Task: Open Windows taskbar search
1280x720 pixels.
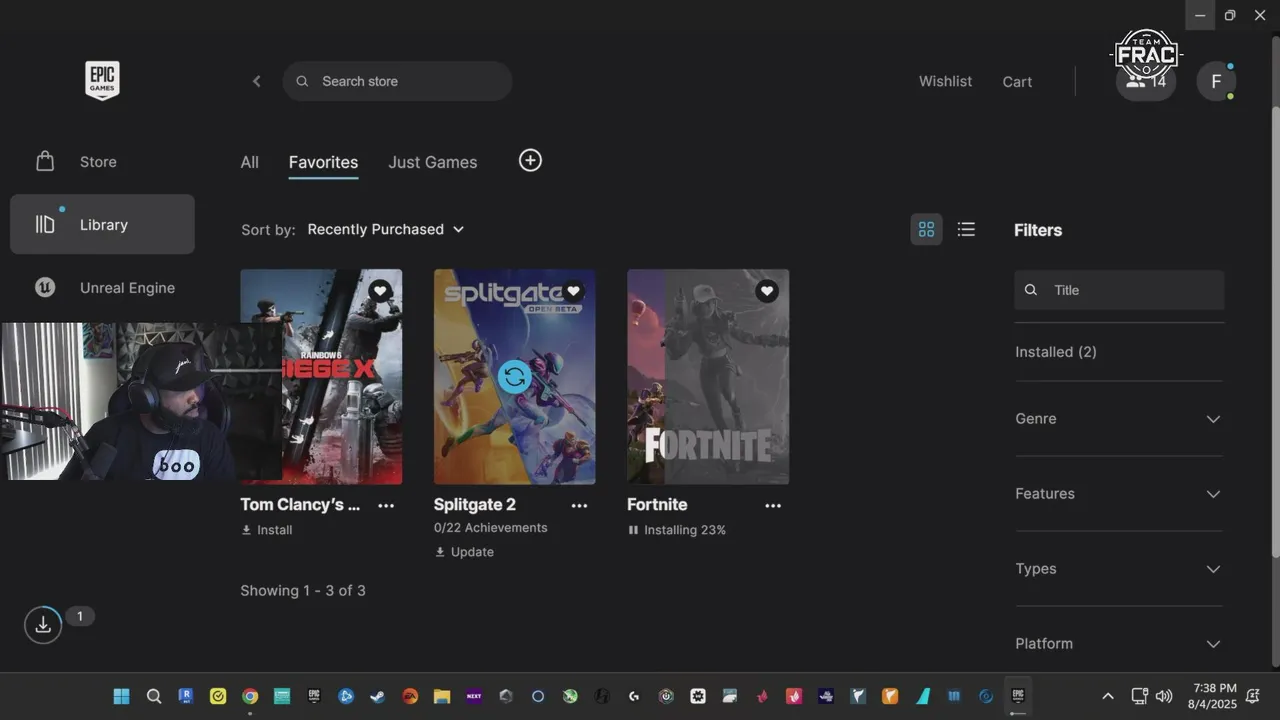Action: click(154, 696)
